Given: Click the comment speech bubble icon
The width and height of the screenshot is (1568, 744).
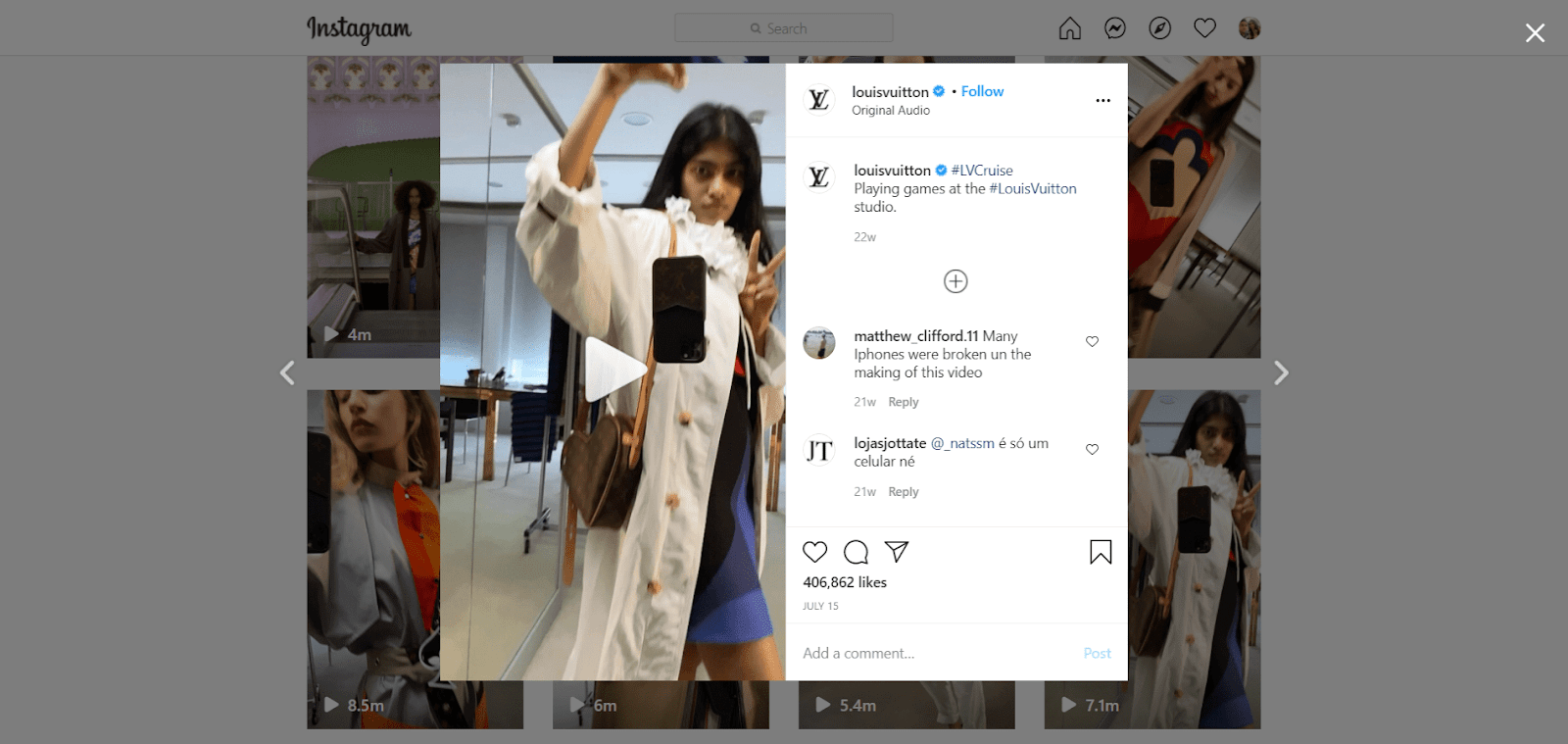Looking at the screenshot, I should pyautogui.click(x=857, y=552).
